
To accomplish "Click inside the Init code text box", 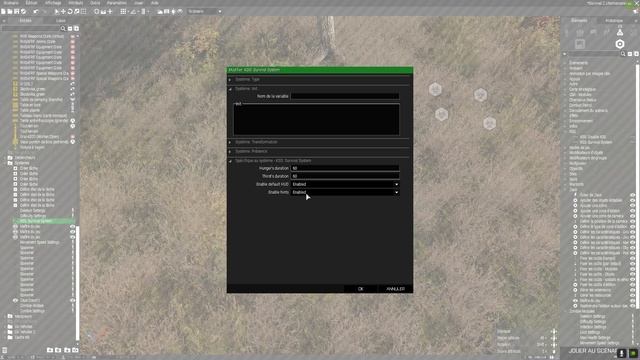I will tap(316, 120).
